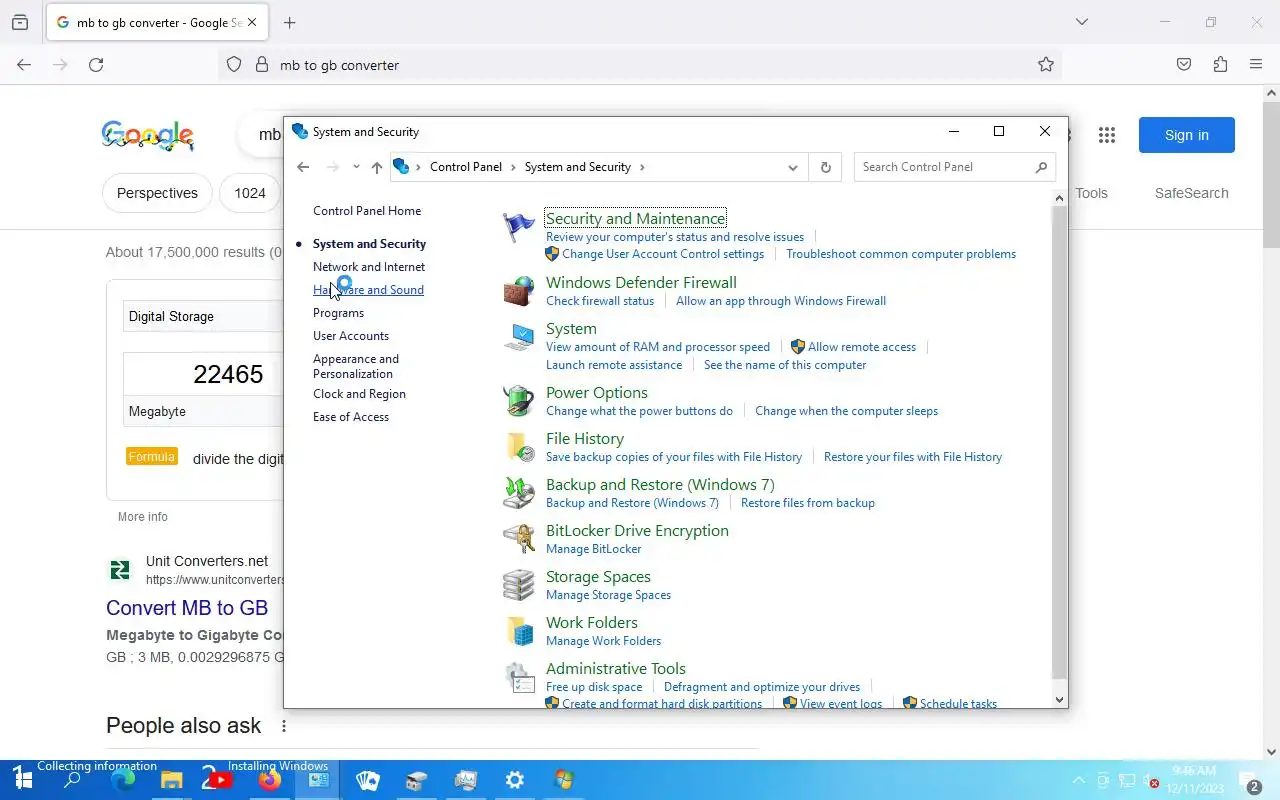Open Settings gear on taskbar

coord(515,780)
